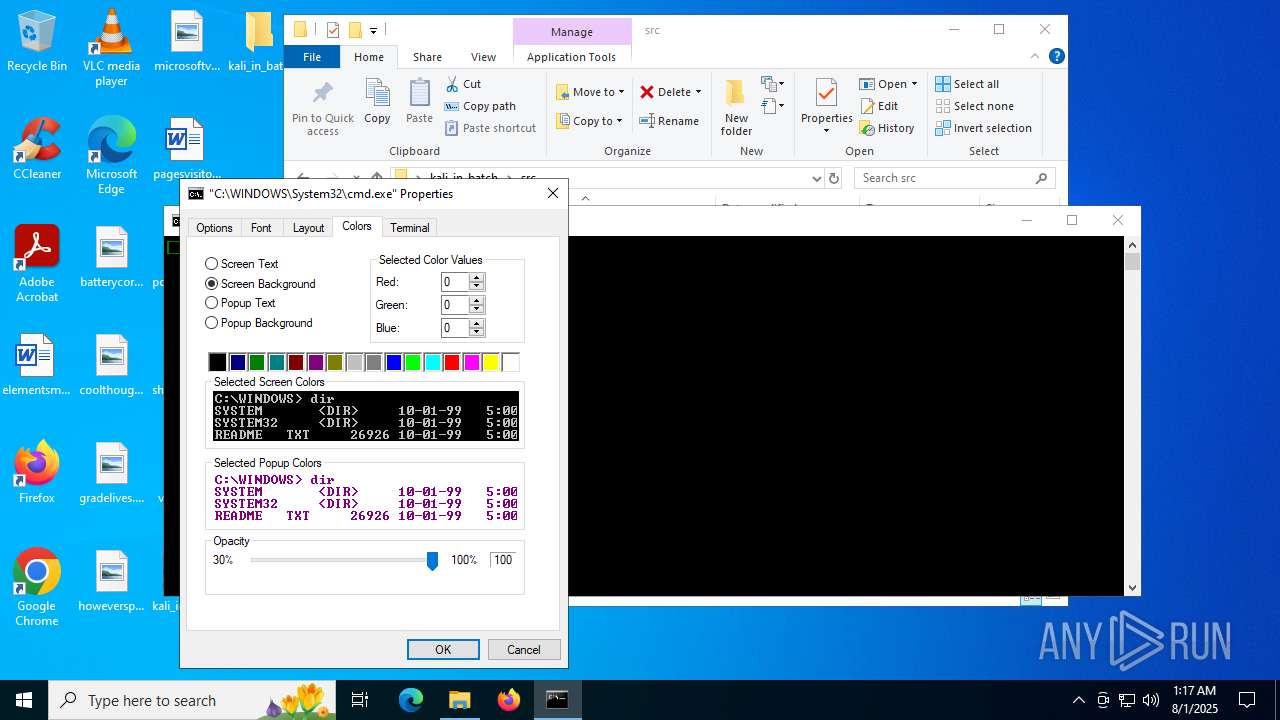
Task: Choose the Popup Background radio option
Action: pos(258,323)
